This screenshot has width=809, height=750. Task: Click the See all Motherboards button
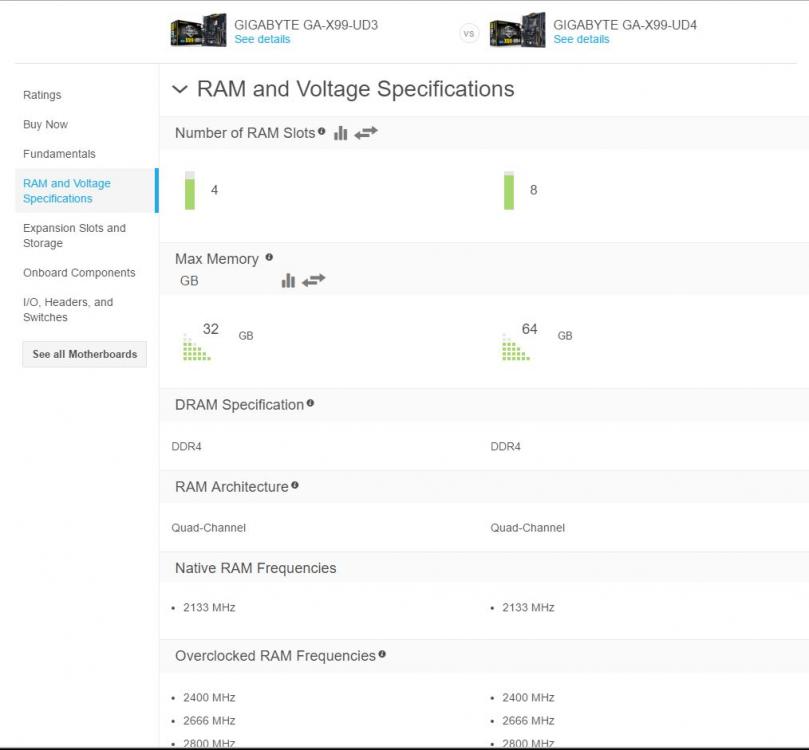pyautogui.click(x=85, y=354)
